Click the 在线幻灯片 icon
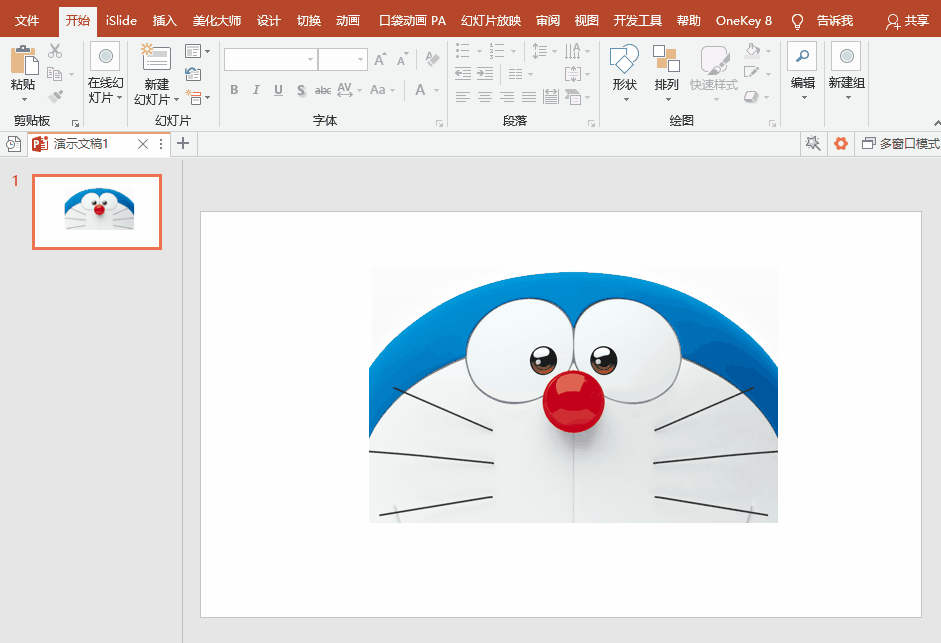Image resolution: width=941 pixels, height=643 pixels. [x=106, y=56]
